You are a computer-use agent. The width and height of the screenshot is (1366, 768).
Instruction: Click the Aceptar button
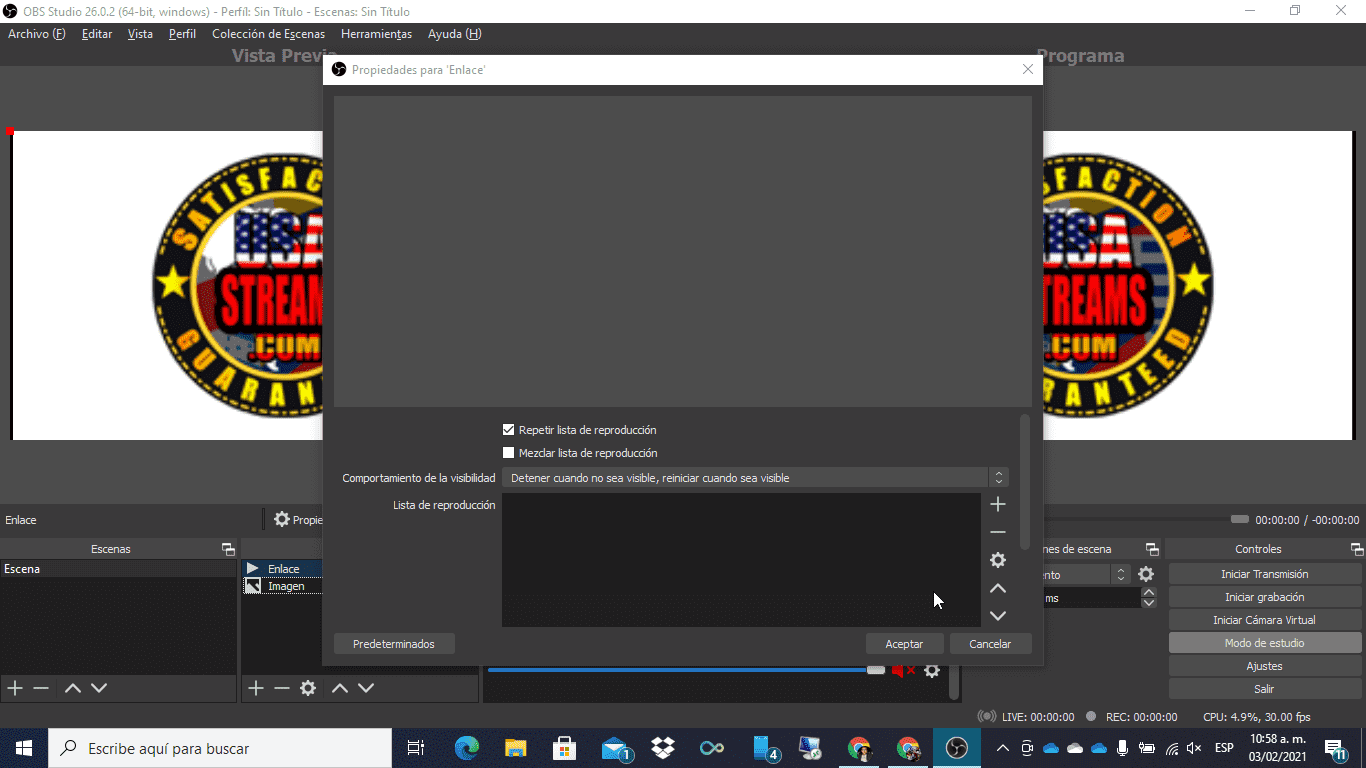click(x=904, y=644)
